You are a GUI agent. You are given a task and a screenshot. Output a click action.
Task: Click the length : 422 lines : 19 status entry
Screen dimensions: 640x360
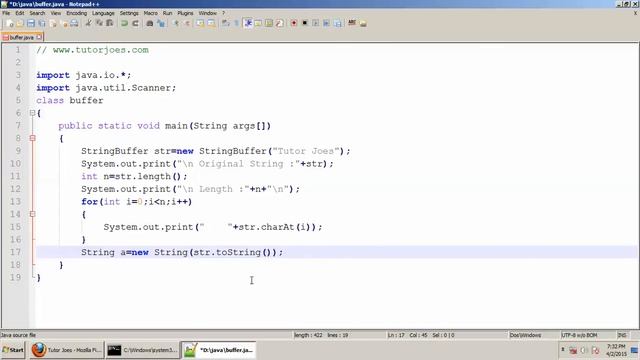pos(321,335)
